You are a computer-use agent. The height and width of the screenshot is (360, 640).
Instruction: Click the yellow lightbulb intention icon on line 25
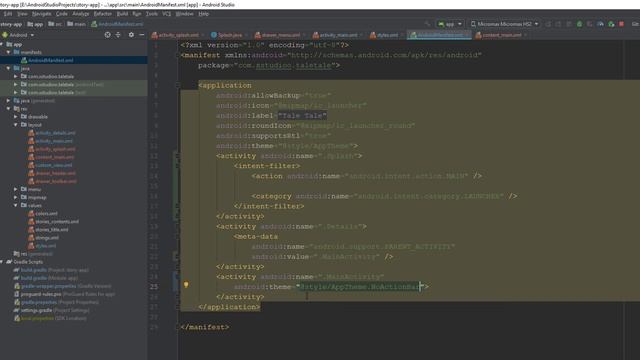click(186, 285)
